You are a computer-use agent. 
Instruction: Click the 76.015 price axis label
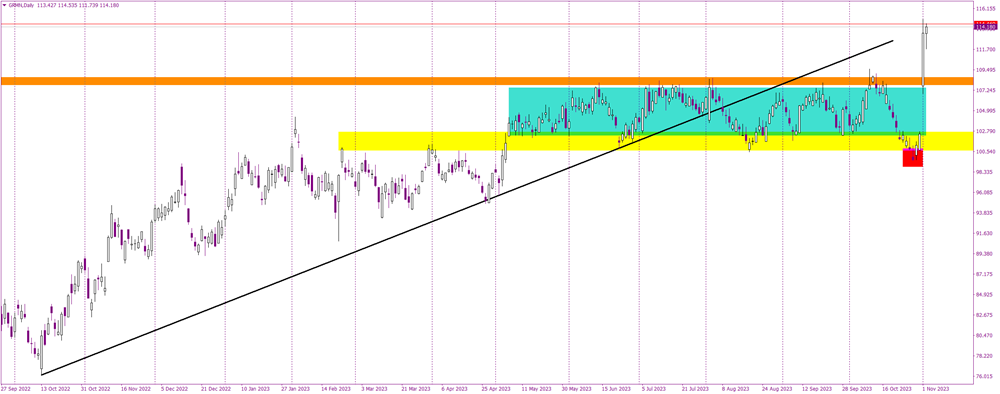coord(985,376)
